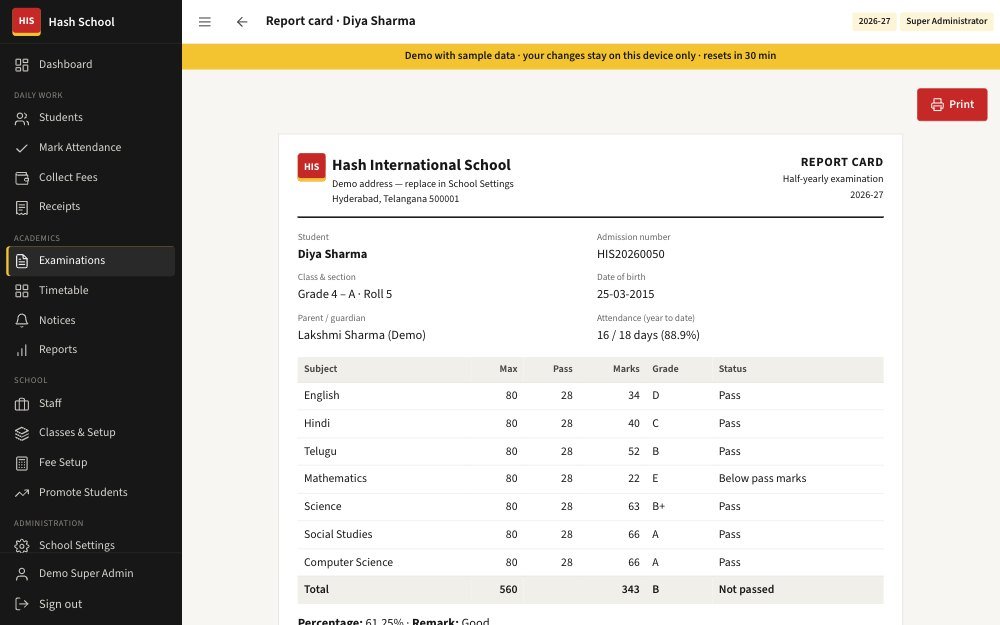Open Promote Students page
The height and width of the screenshot is (625, 1000).
[x=91, y=492]
